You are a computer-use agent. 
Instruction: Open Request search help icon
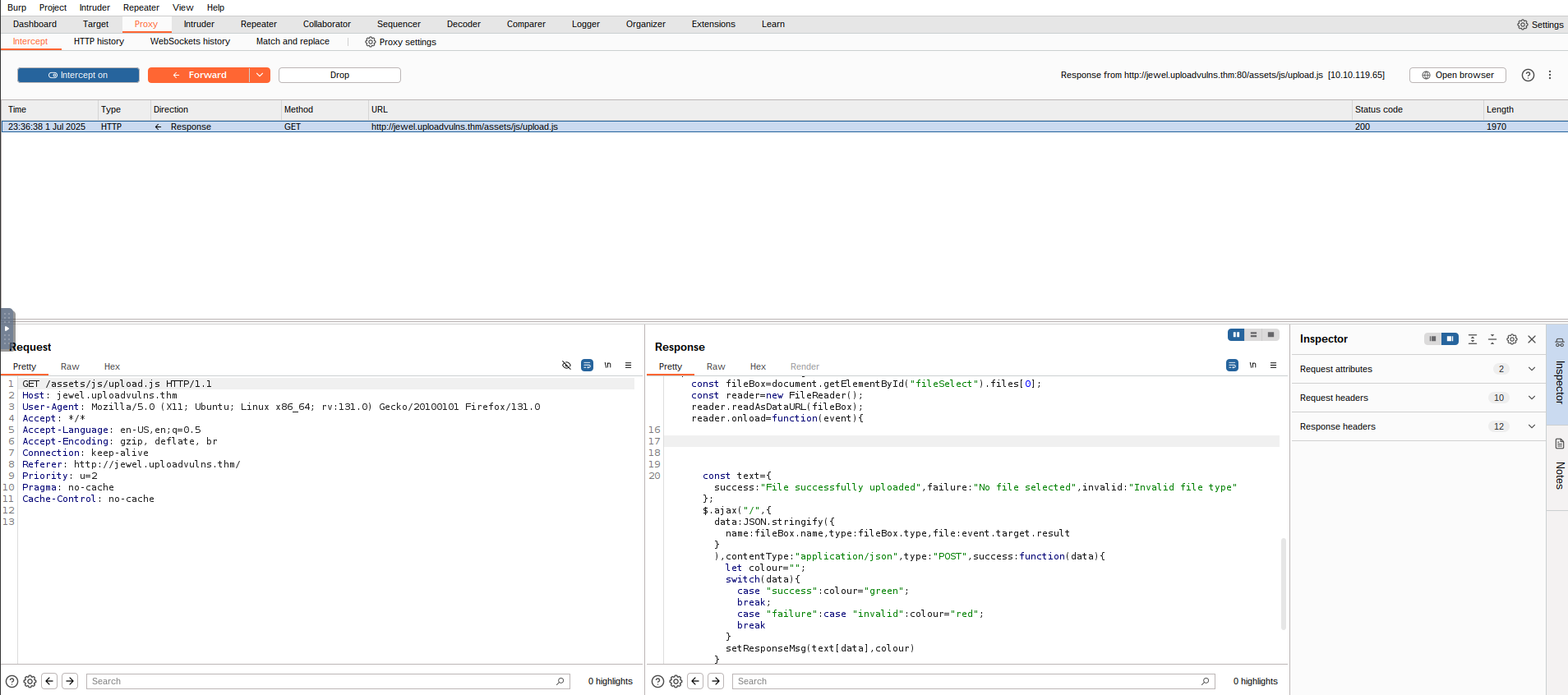[x=12, y=681]
